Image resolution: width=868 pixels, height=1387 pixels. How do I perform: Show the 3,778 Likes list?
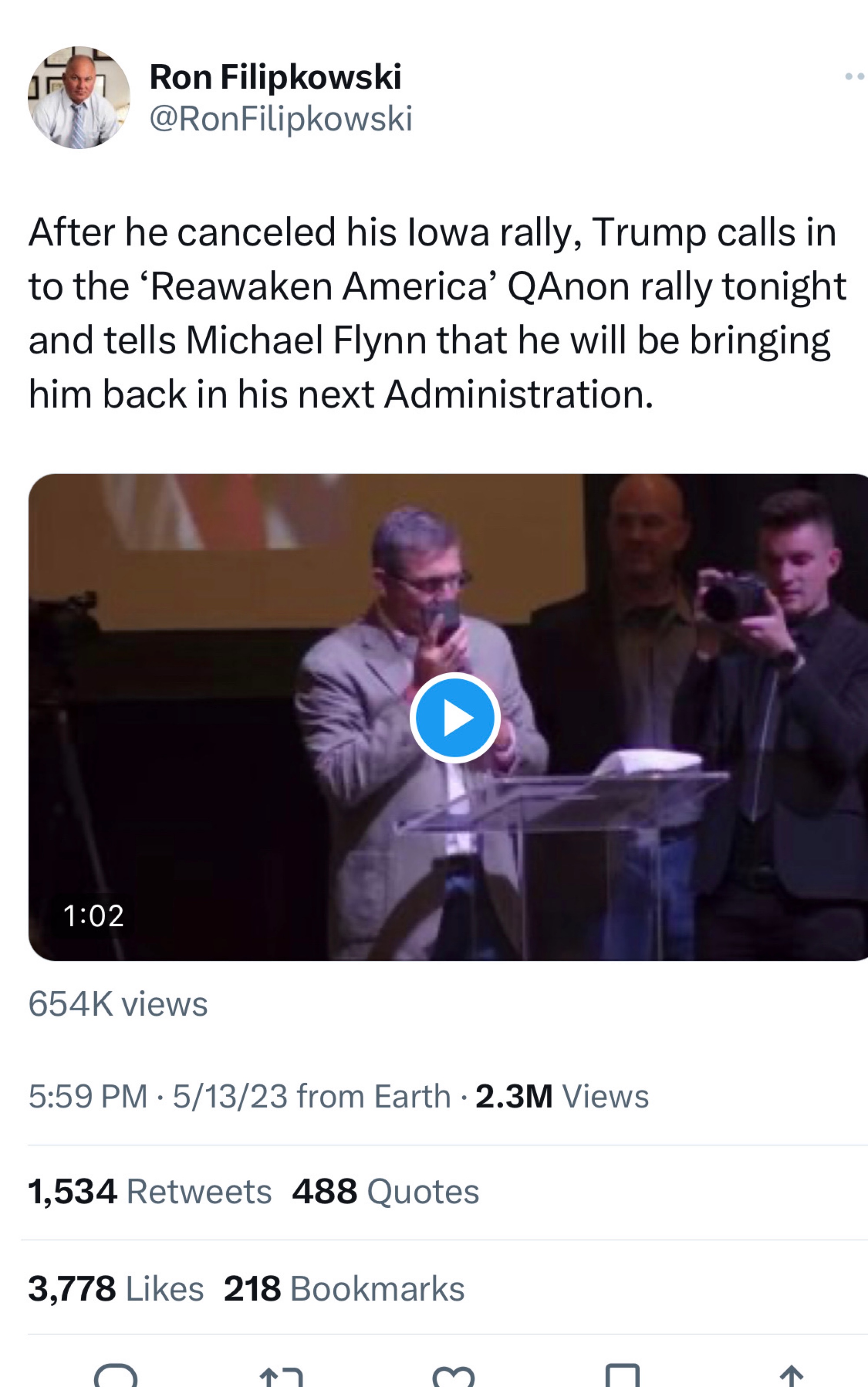(x=116, y=1288)
